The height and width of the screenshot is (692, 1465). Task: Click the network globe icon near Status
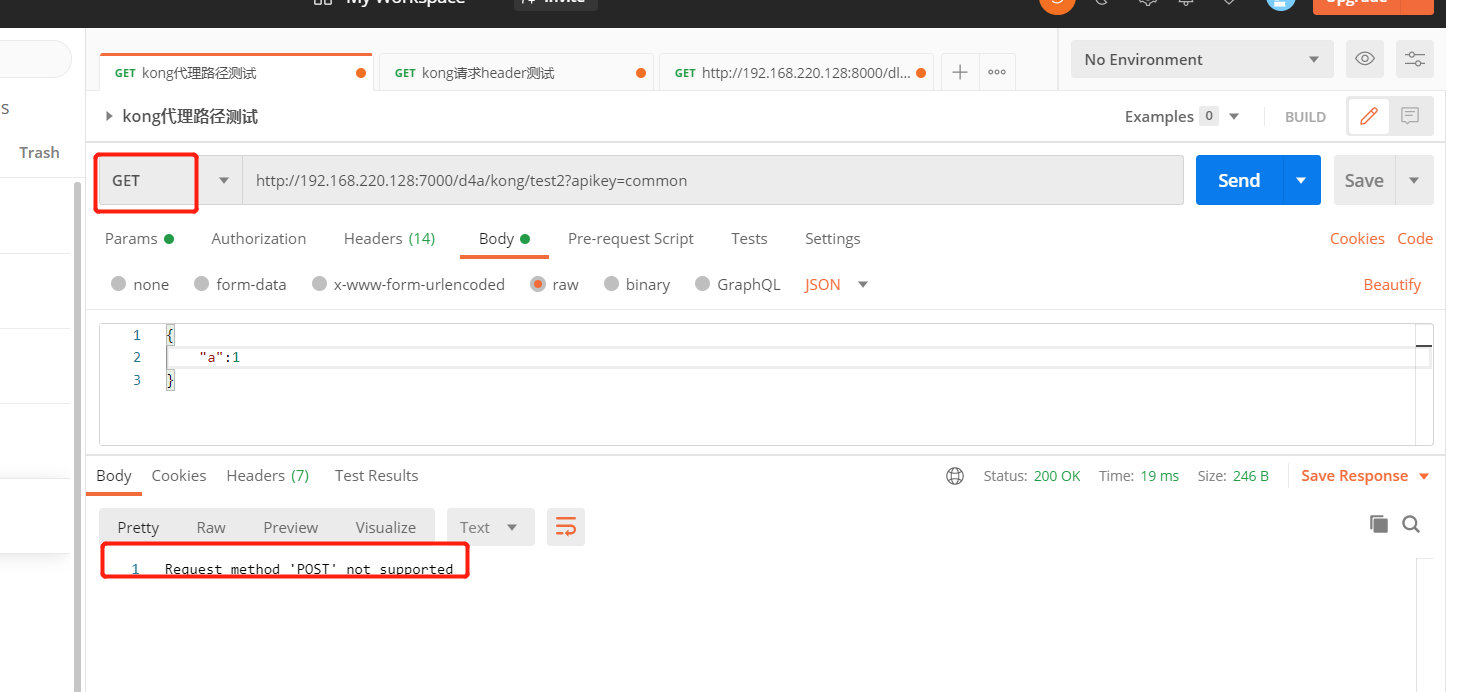click(955, 476)
